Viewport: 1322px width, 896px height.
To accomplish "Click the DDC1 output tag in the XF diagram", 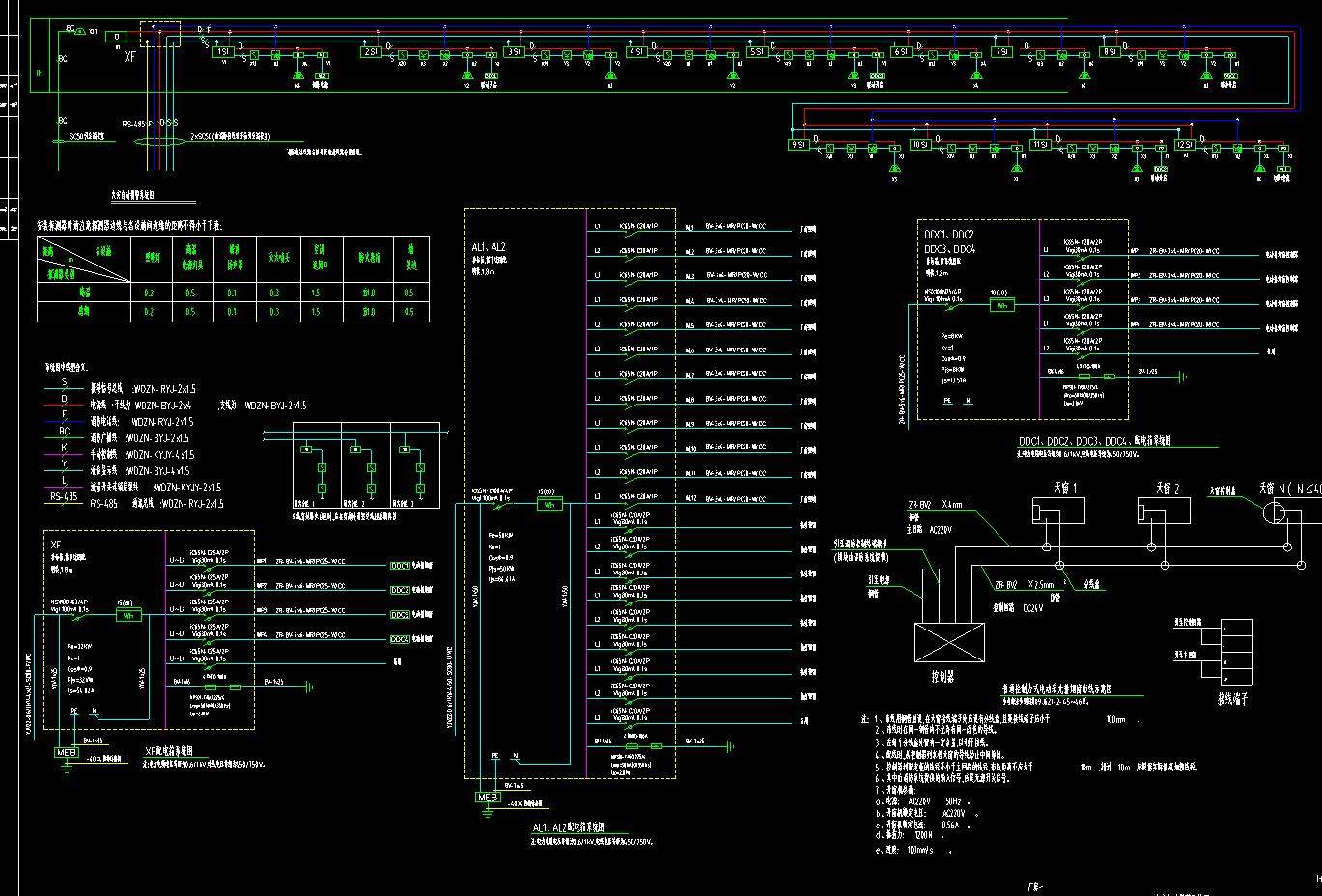I will pyautogui.click(x=400, y=565).
